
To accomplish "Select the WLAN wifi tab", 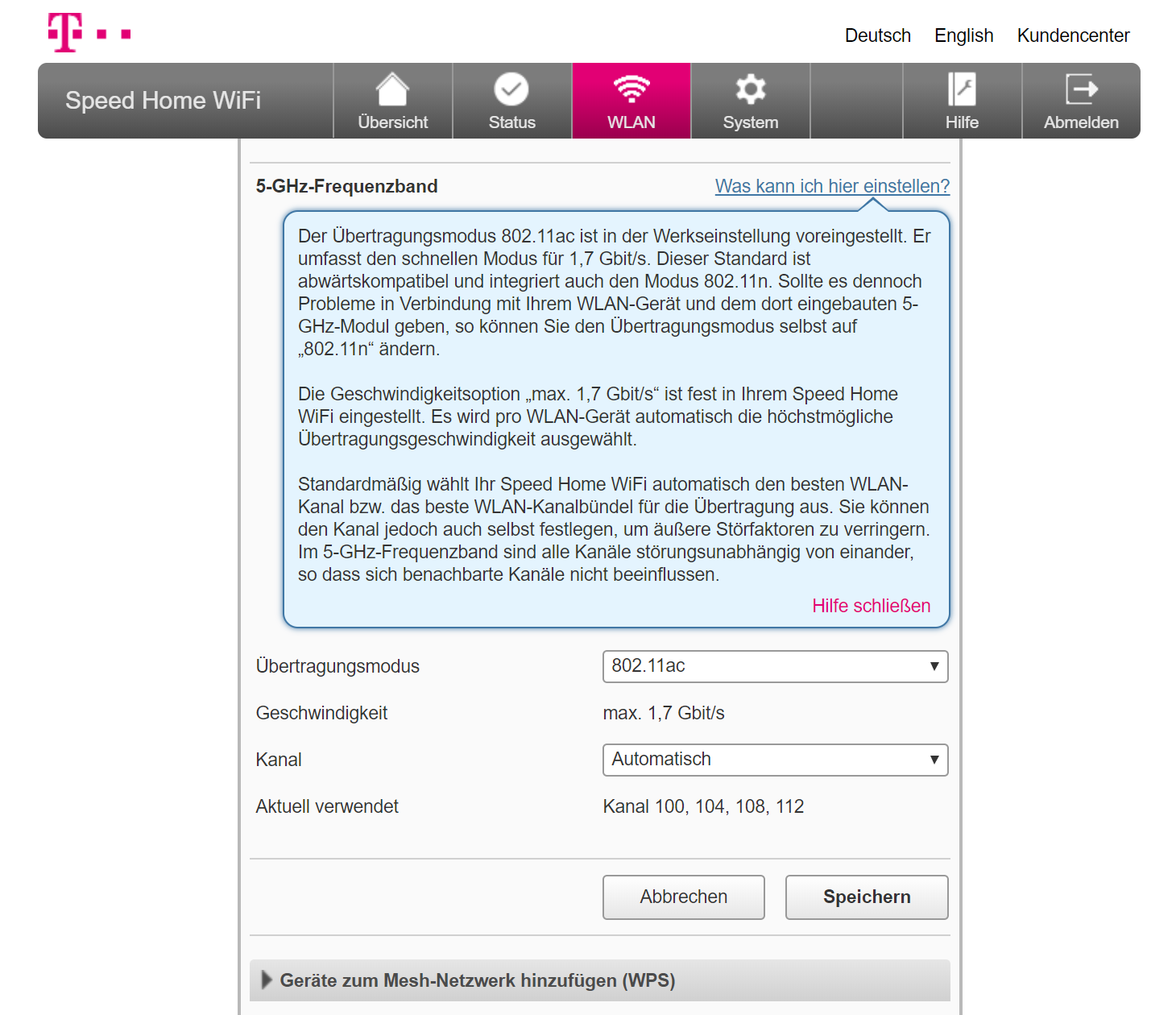I will pos(631,101).
